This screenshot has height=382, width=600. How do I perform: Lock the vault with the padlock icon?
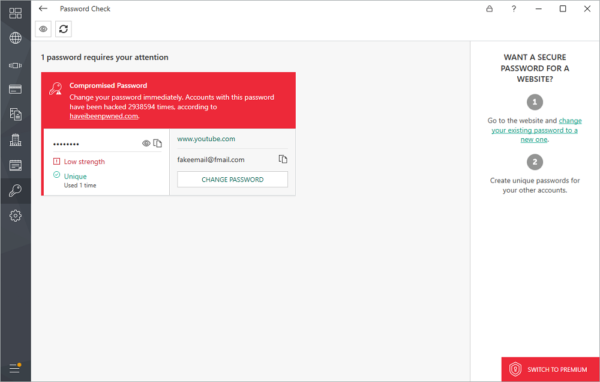(x=489, y=8)
